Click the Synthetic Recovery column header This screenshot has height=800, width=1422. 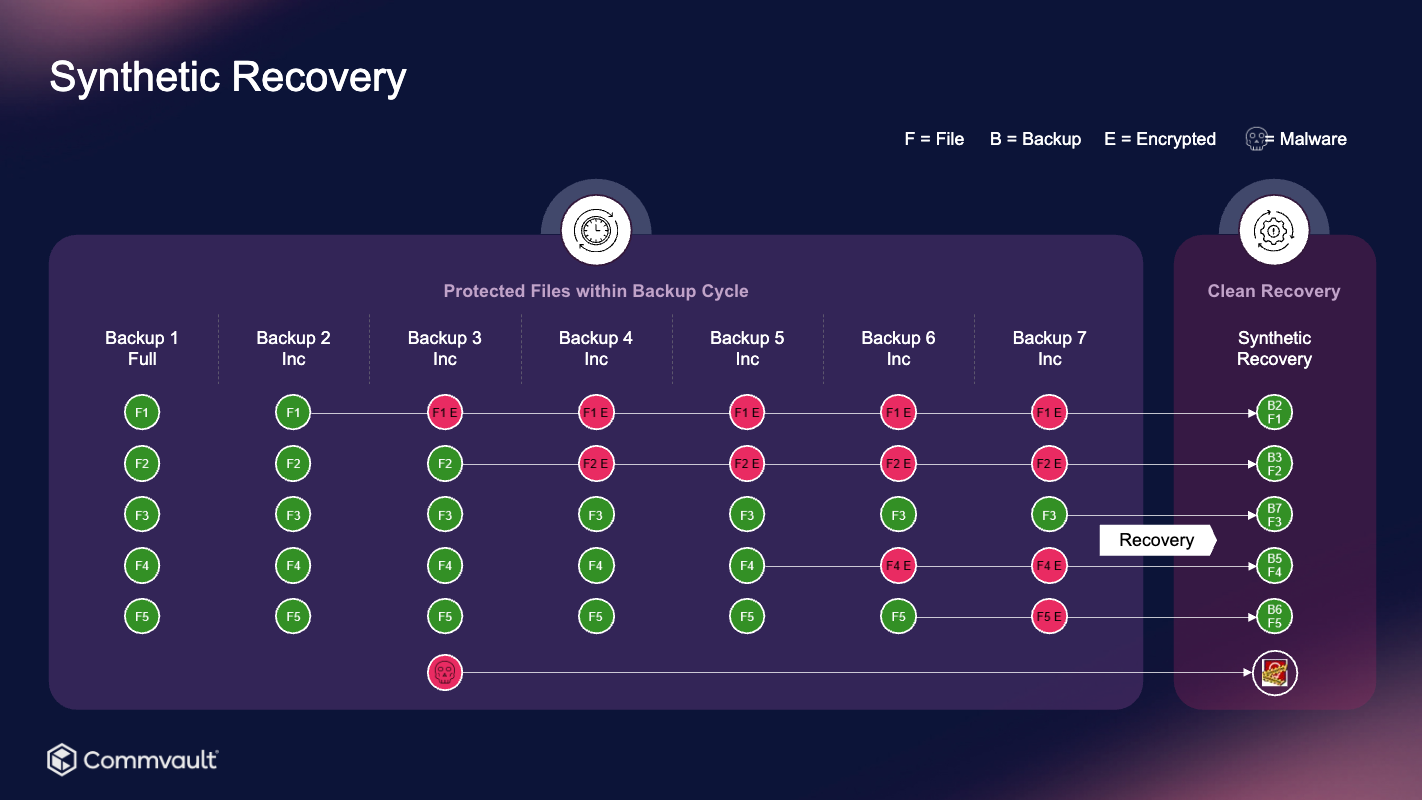[1274, 348]
